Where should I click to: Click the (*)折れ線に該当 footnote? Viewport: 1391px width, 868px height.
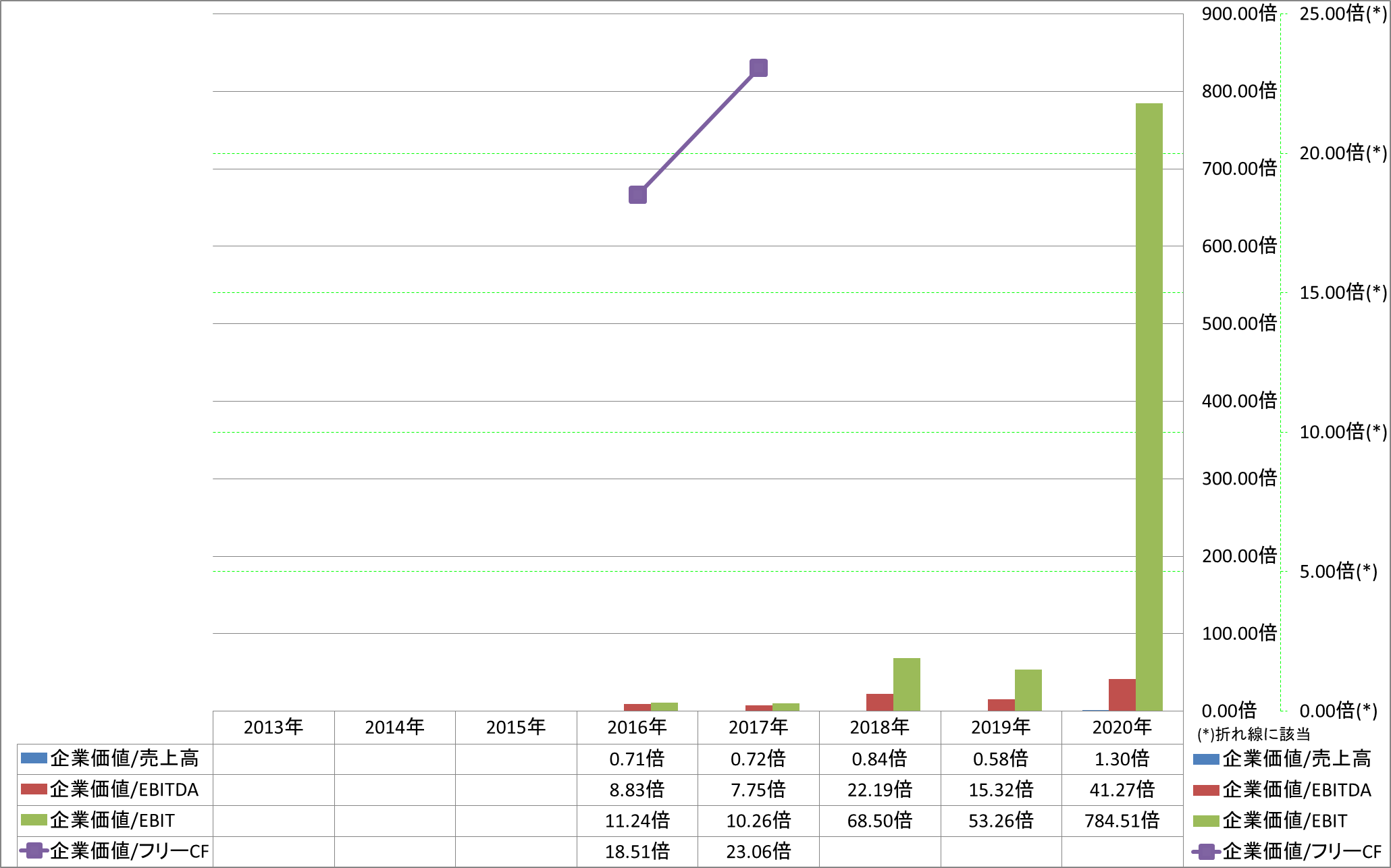[1253, 734]
